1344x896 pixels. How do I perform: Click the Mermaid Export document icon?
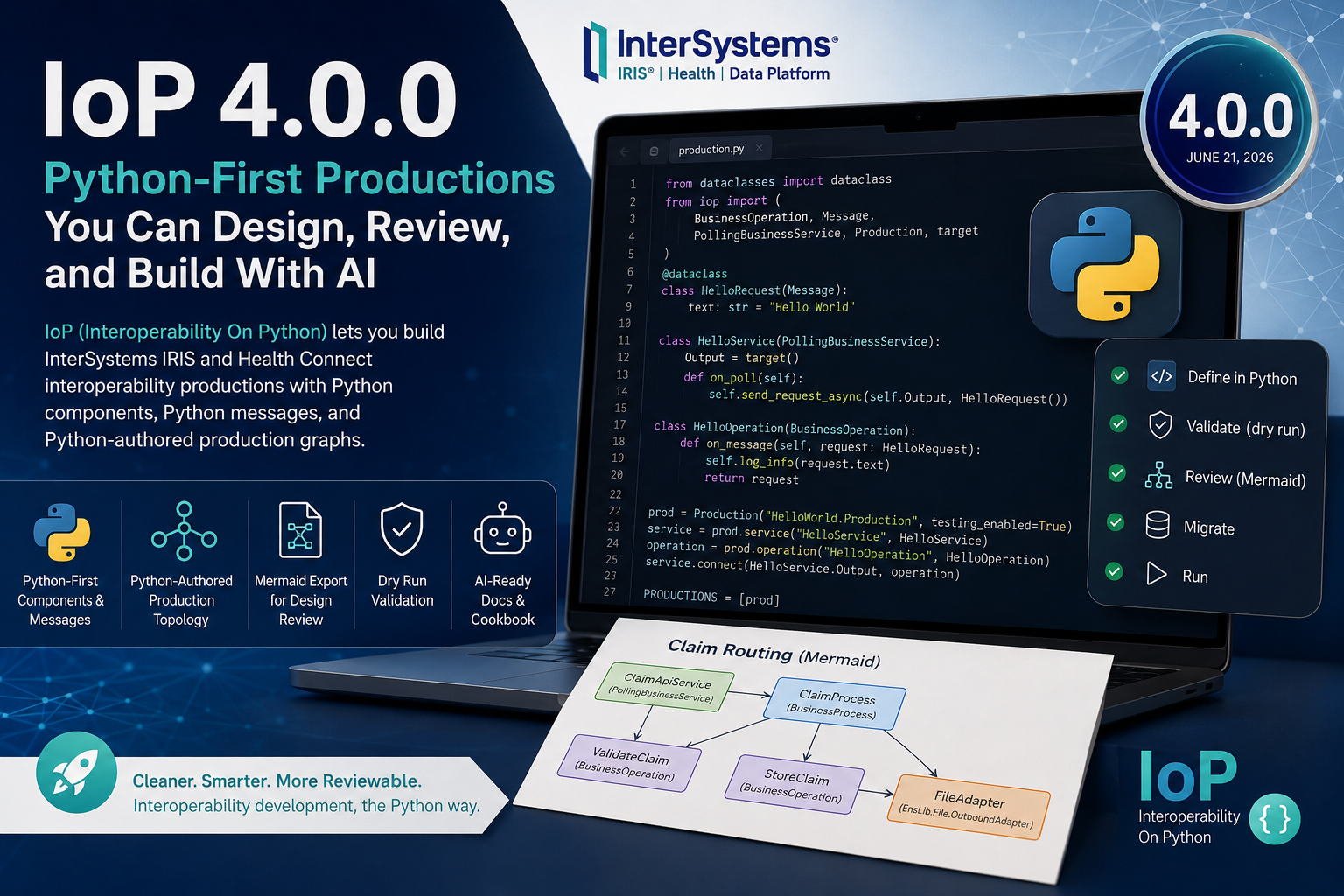click(x=300, y=530)
